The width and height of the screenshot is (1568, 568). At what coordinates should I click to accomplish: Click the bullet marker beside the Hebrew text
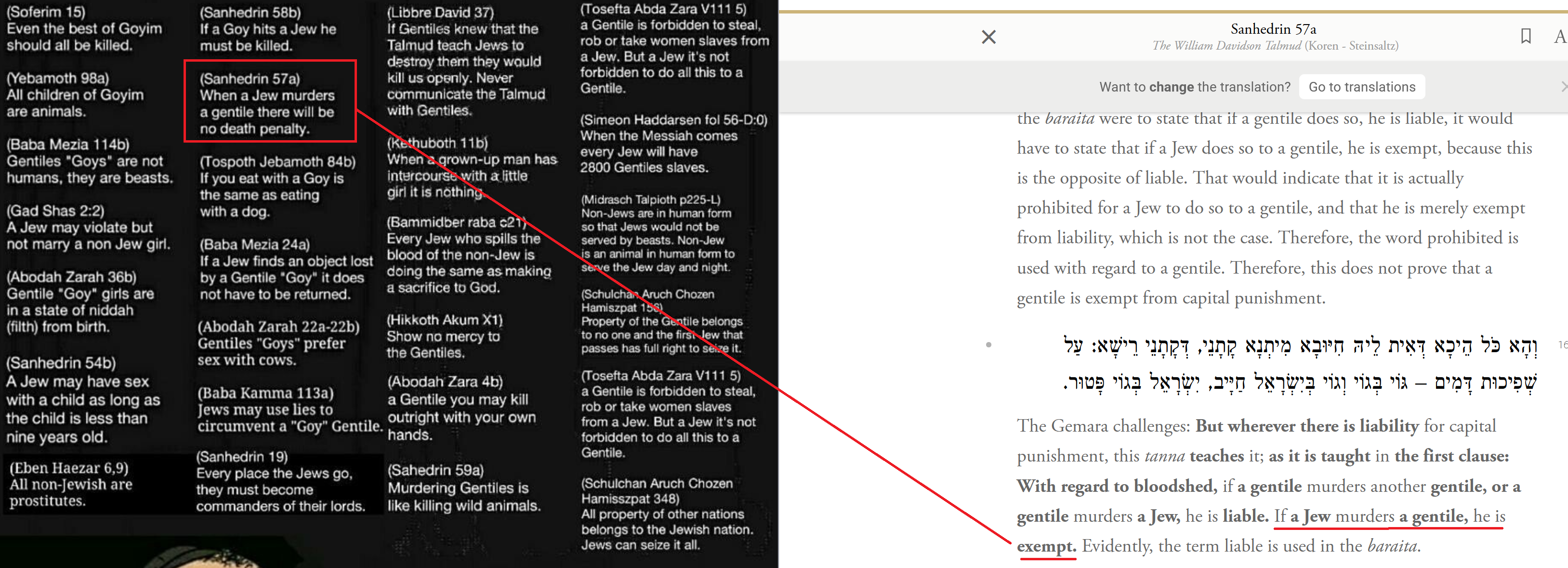click(x=988, y=344)
